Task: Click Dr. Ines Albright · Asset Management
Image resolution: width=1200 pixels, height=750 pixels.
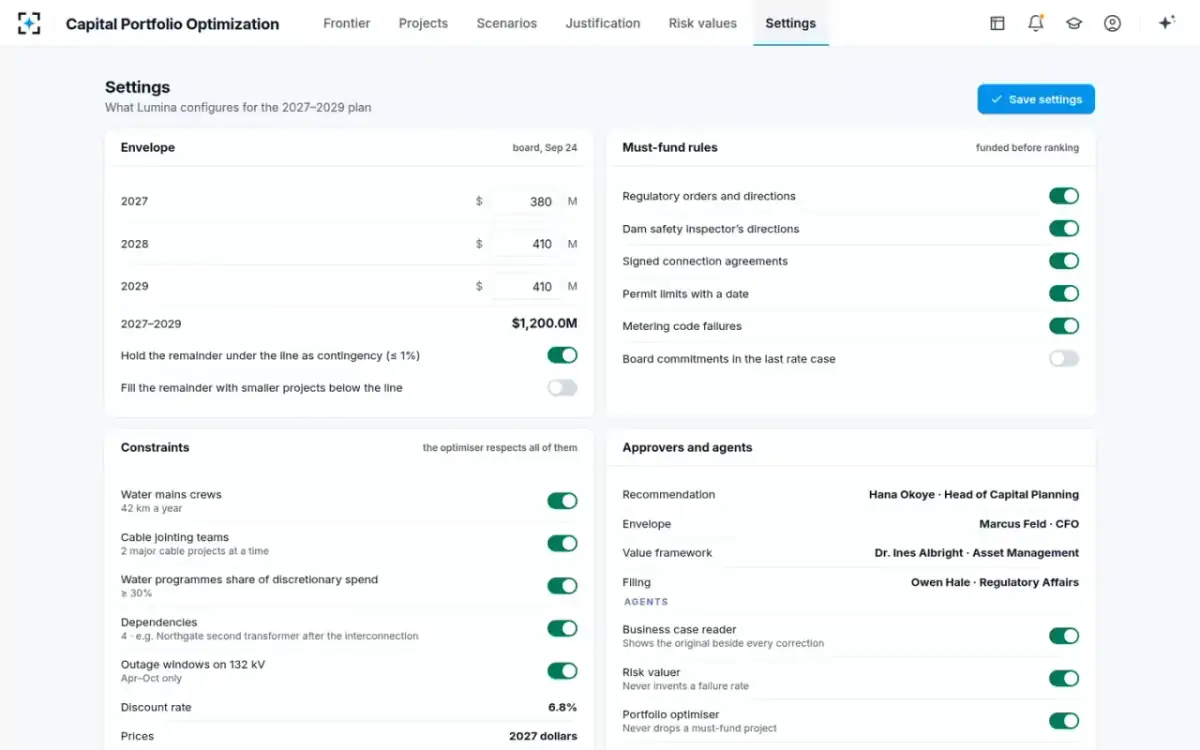Action: (977, 553)
